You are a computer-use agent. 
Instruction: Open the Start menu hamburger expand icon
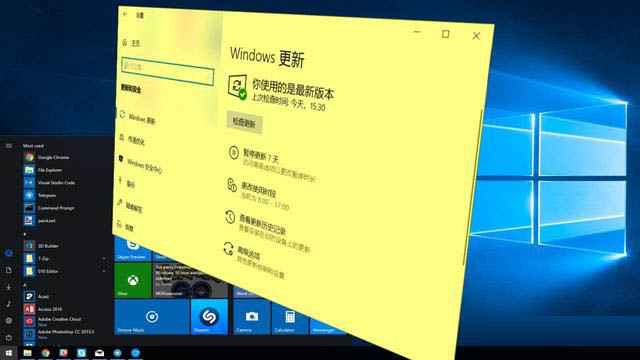[x=9, y=146]
